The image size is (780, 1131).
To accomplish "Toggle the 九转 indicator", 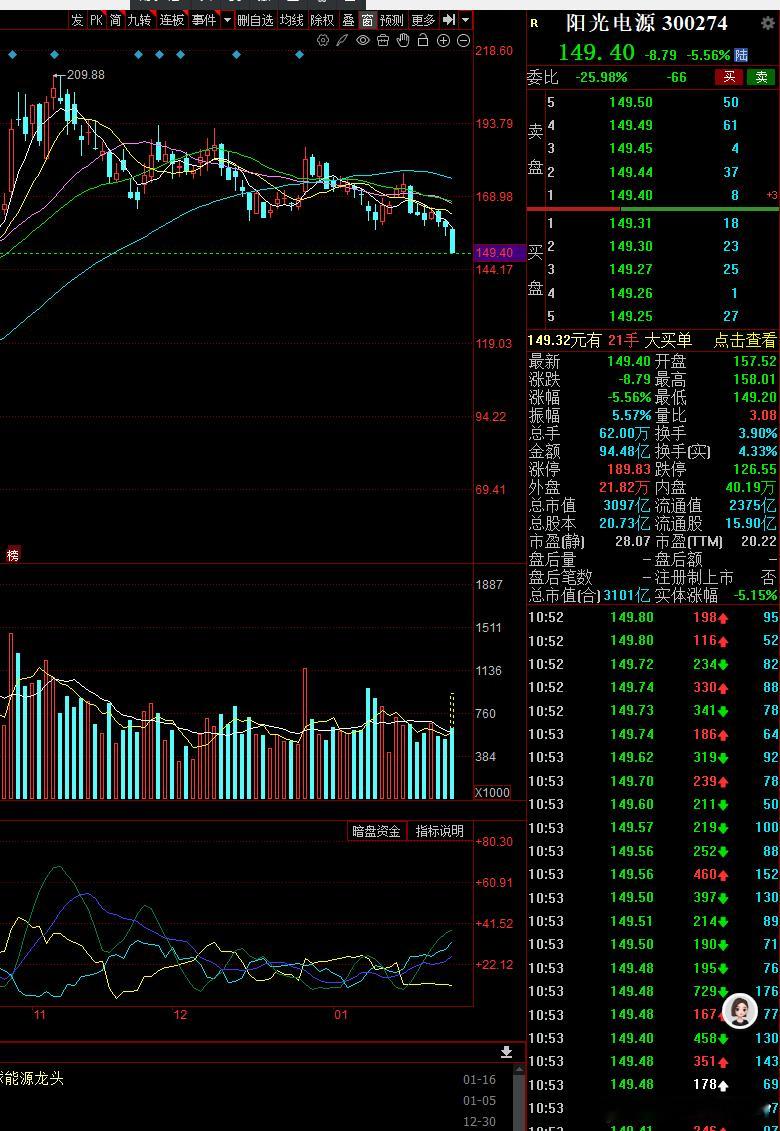I will (x=140, y=20).
